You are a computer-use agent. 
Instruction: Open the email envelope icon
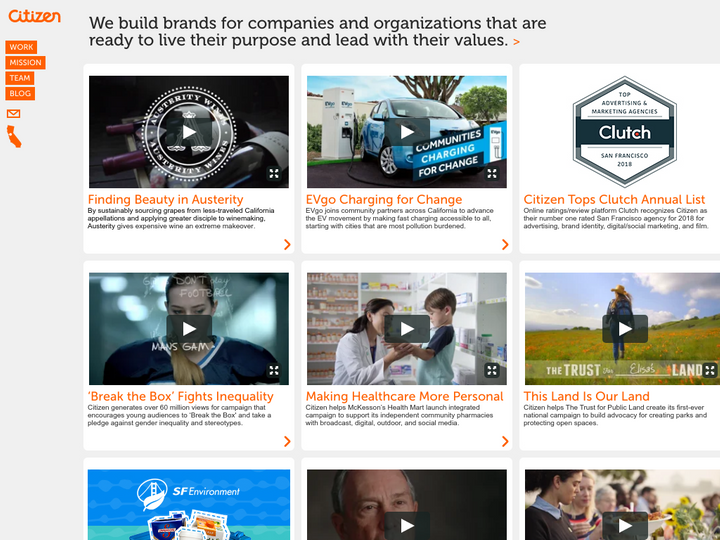click(13, 113)
